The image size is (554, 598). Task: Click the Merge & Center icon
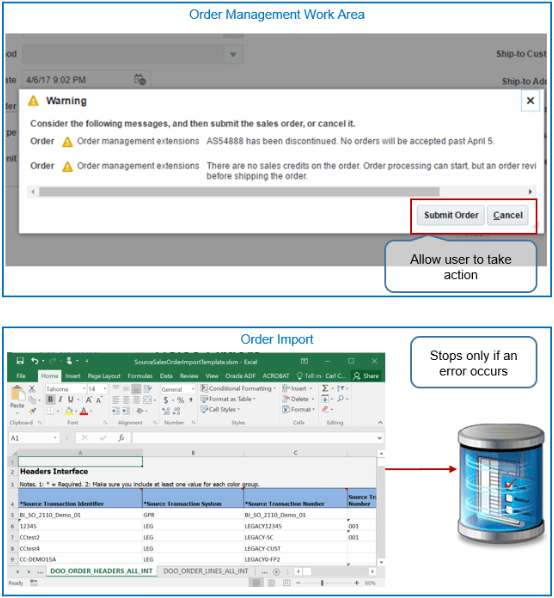point(147,400)
